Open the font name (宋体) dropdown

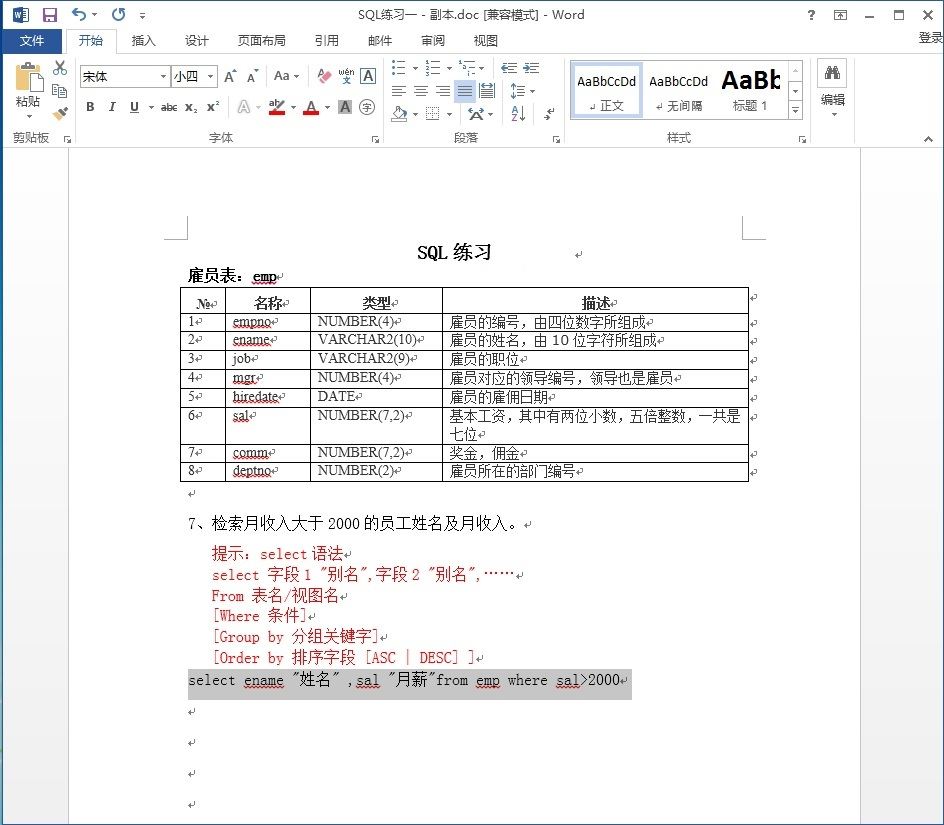pos(163,76)
